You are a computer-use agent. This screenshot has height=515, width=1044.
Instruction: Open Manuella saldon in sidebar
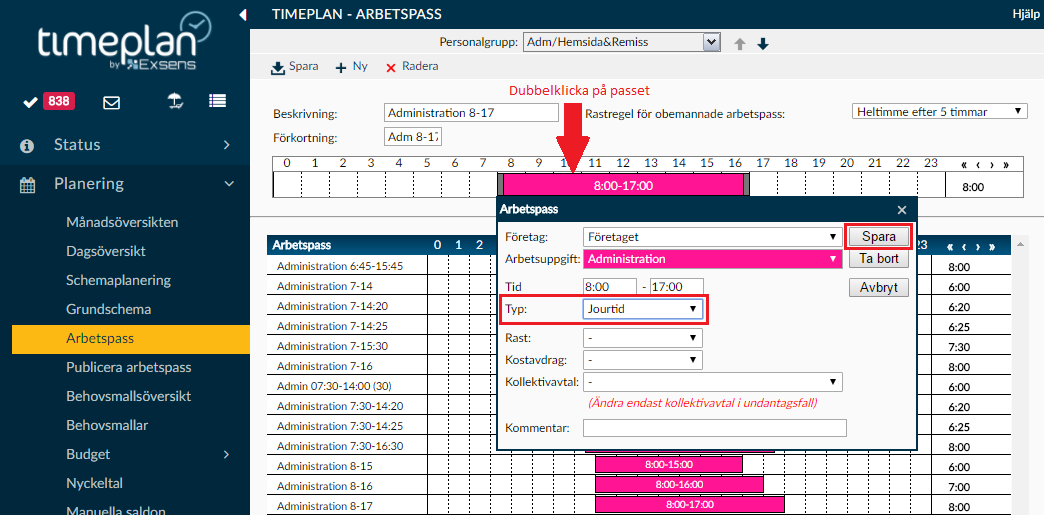[x=116, y=510]
